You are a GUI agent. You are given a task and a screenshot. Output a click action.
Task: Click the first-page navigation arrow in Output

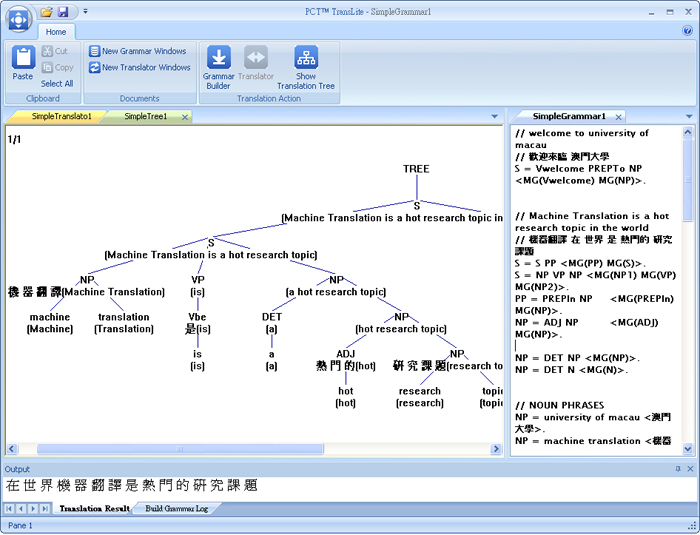click(x=8, y=508)
